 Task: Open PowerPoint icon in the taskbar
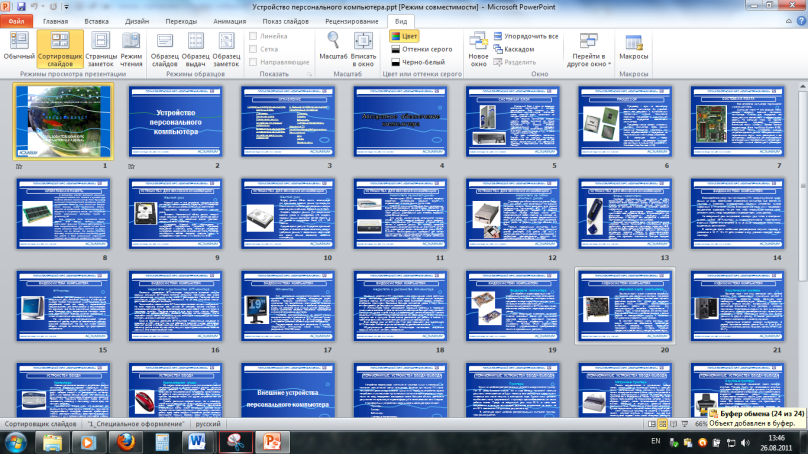click(272, 442)
